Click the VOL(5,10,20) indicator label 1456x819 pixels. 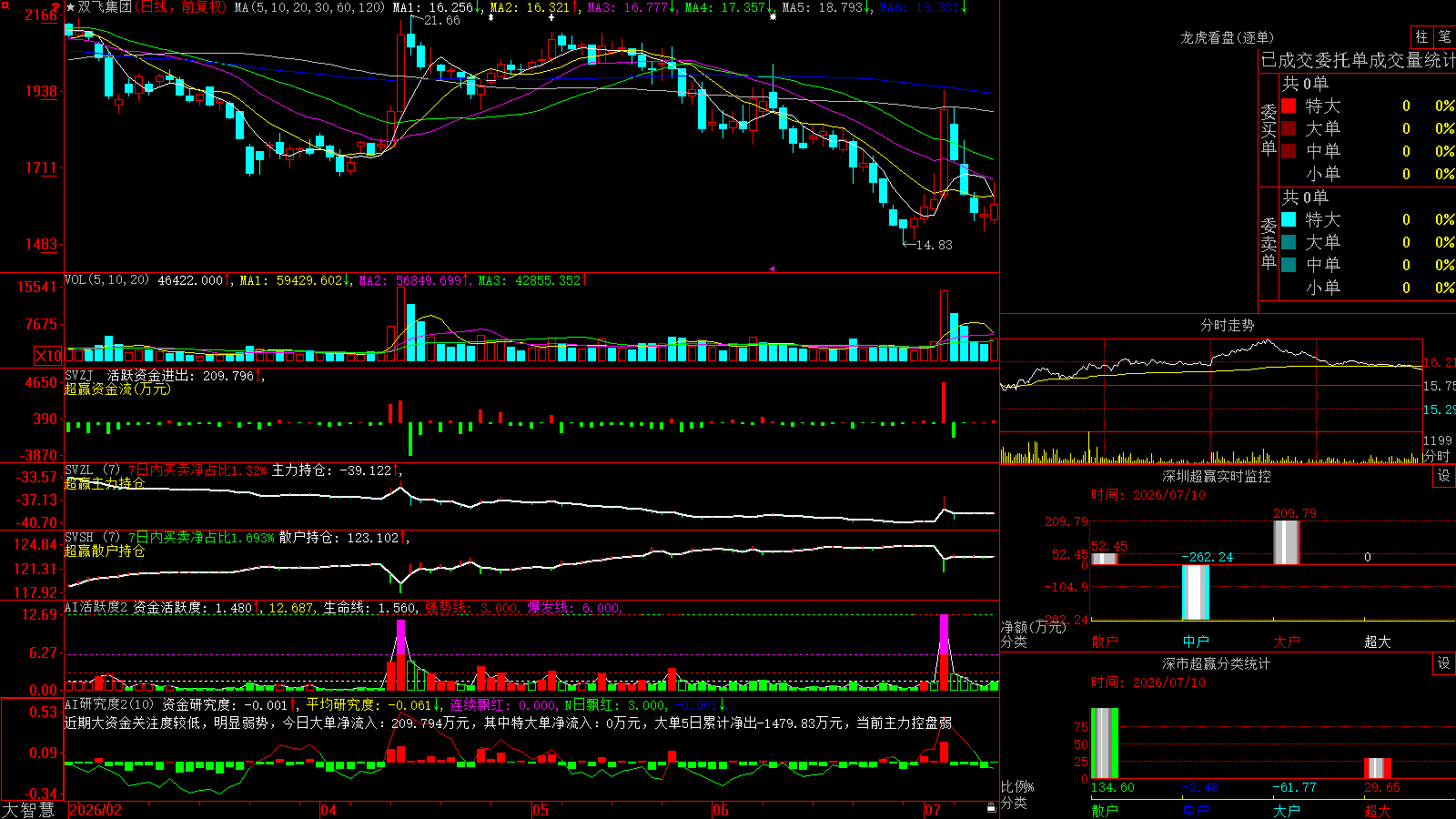tap(106, 280)
